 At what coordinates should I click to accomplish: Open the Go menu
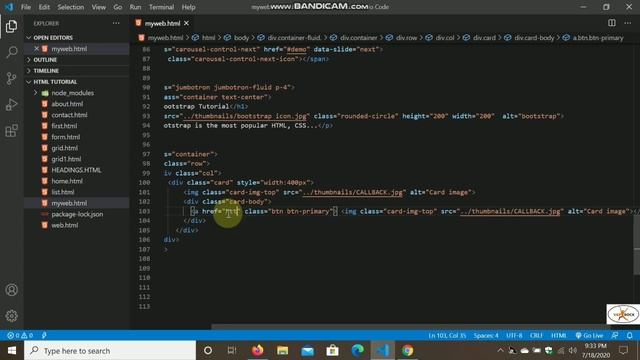coord(118,7)
